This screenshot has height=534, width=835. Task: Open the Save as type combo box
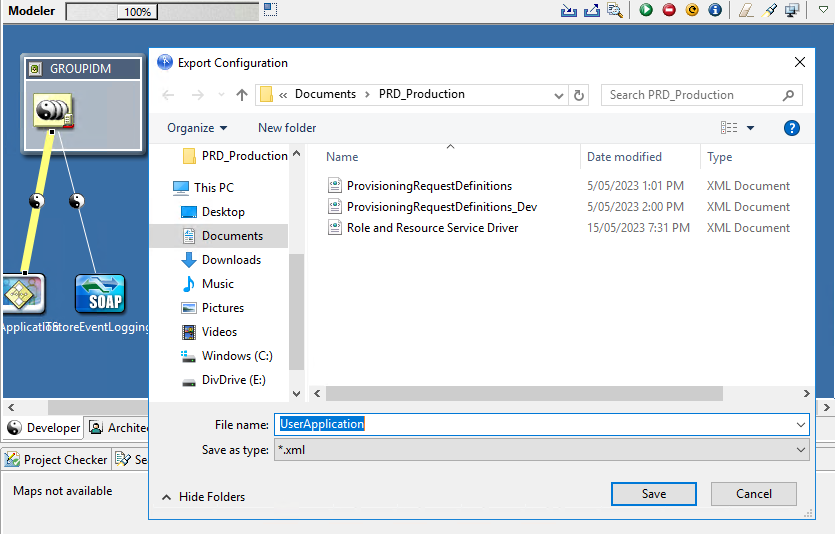[x=542, y=450]
